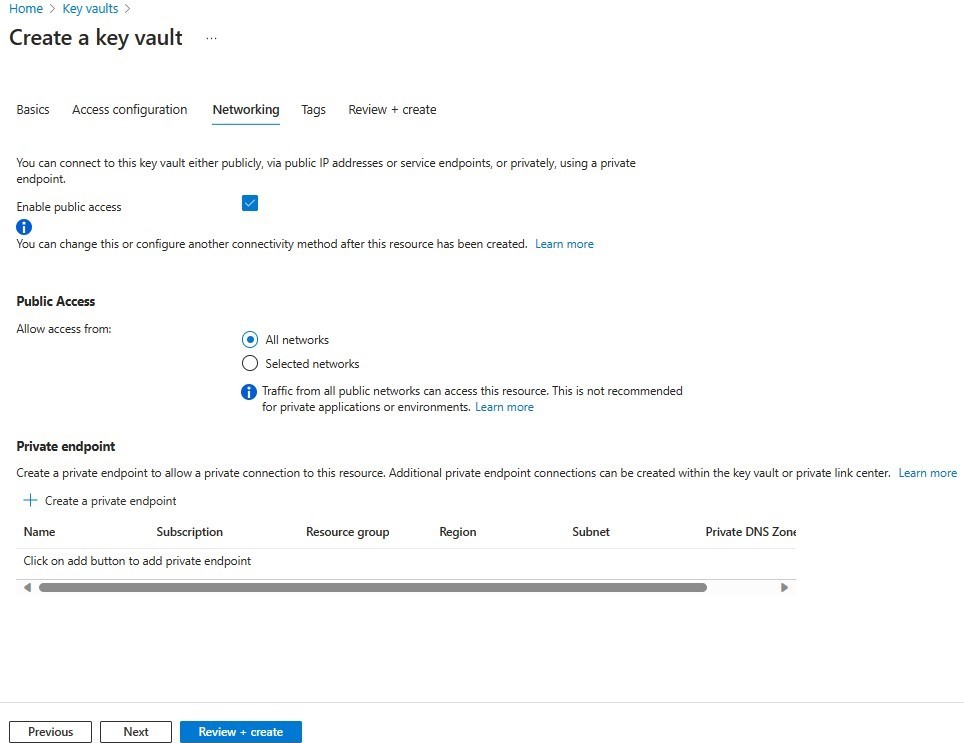Select the All networks radio button
This screenshot has width=964, height=743.
(250, 339)
